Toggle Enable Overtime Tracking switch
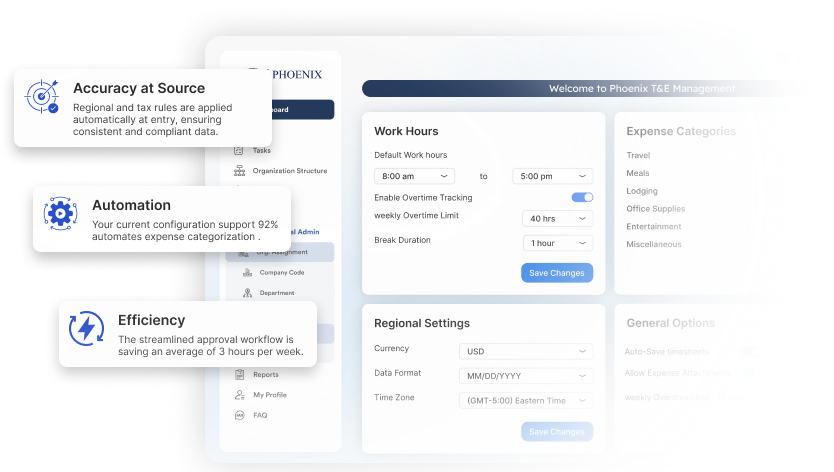 [x=582, y=198]
